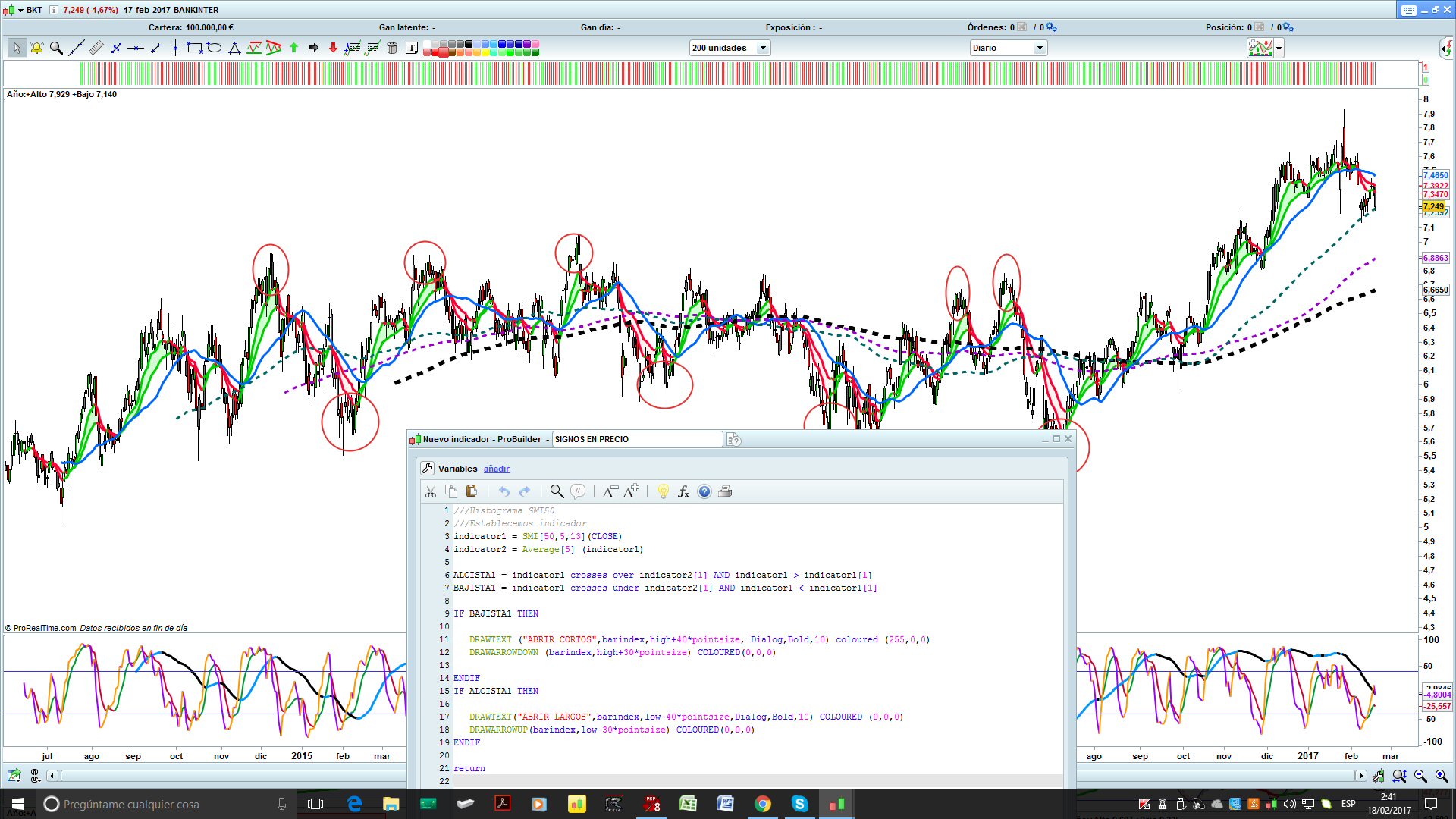
Task: Expand the Diario timeframe dropdown
Action: [x=1040, y=48]
